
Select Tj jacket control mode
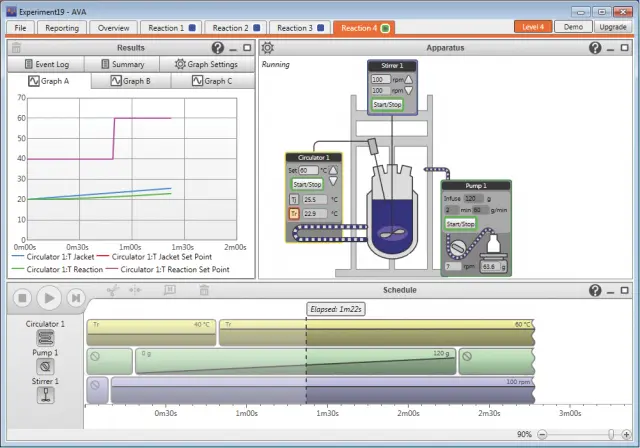[x=294, y=200]
